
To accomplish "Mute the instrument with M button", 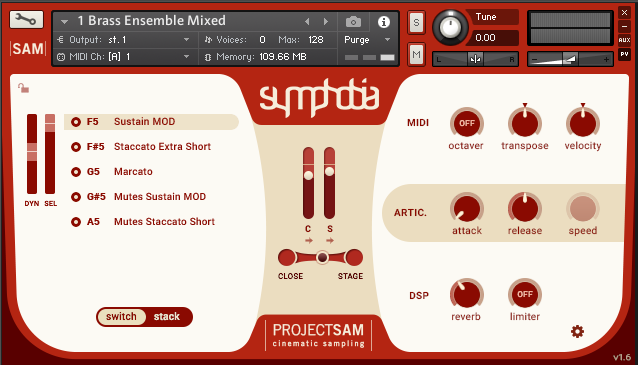I will 416,54.
